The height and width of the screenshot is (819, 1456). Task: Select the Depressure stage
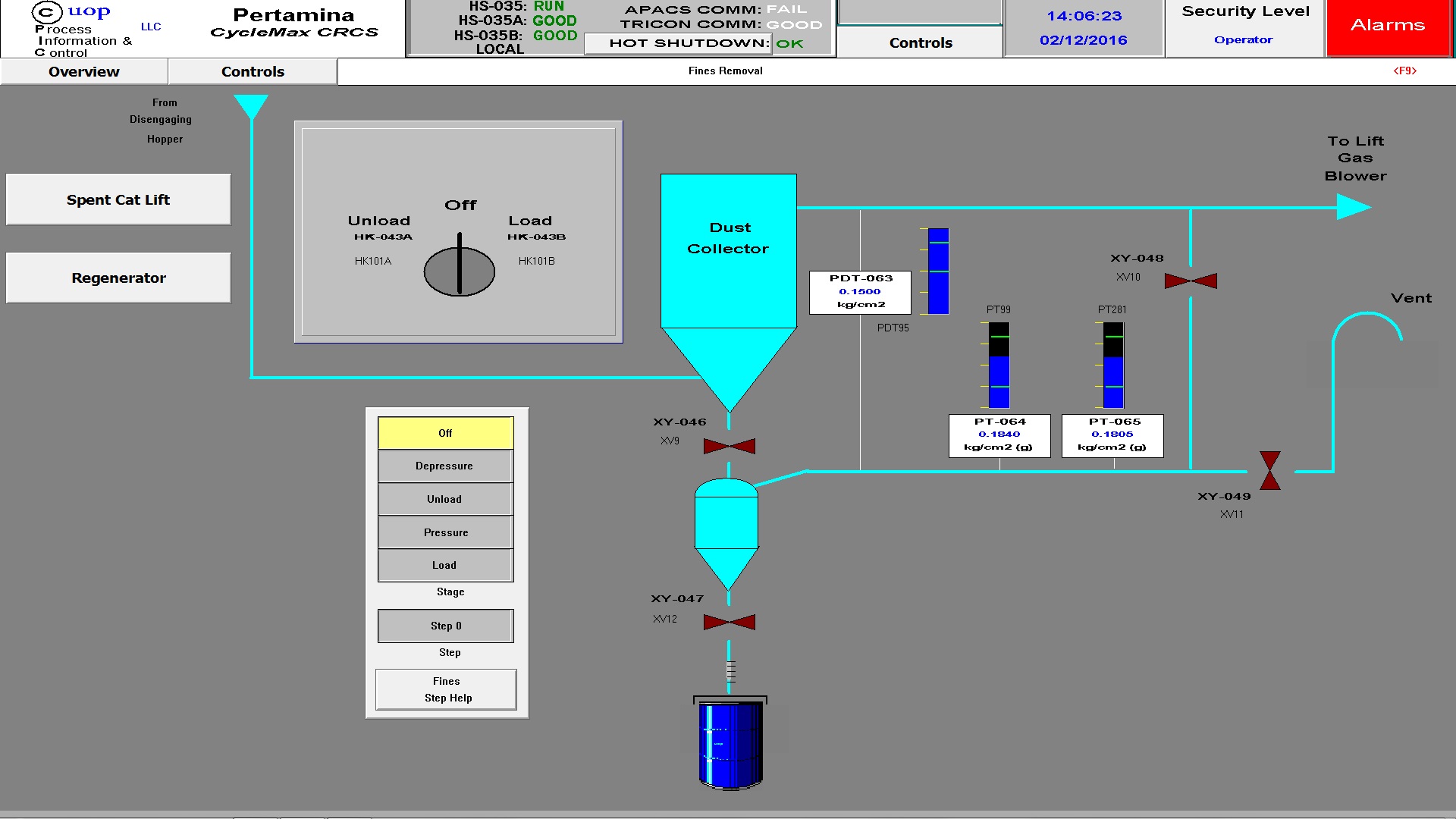click(x=446, y=466)
